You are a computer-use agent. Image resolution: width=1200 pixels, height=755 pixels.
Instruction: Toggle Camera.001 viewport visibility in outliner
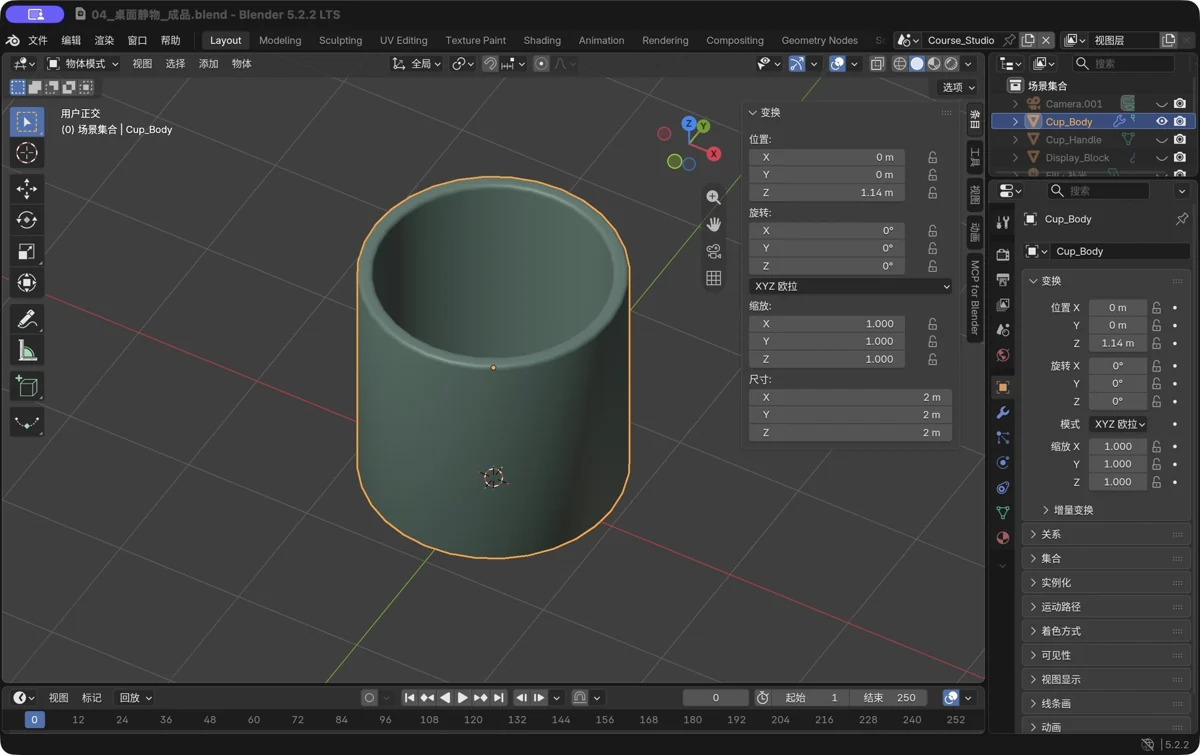[1162, 104]
